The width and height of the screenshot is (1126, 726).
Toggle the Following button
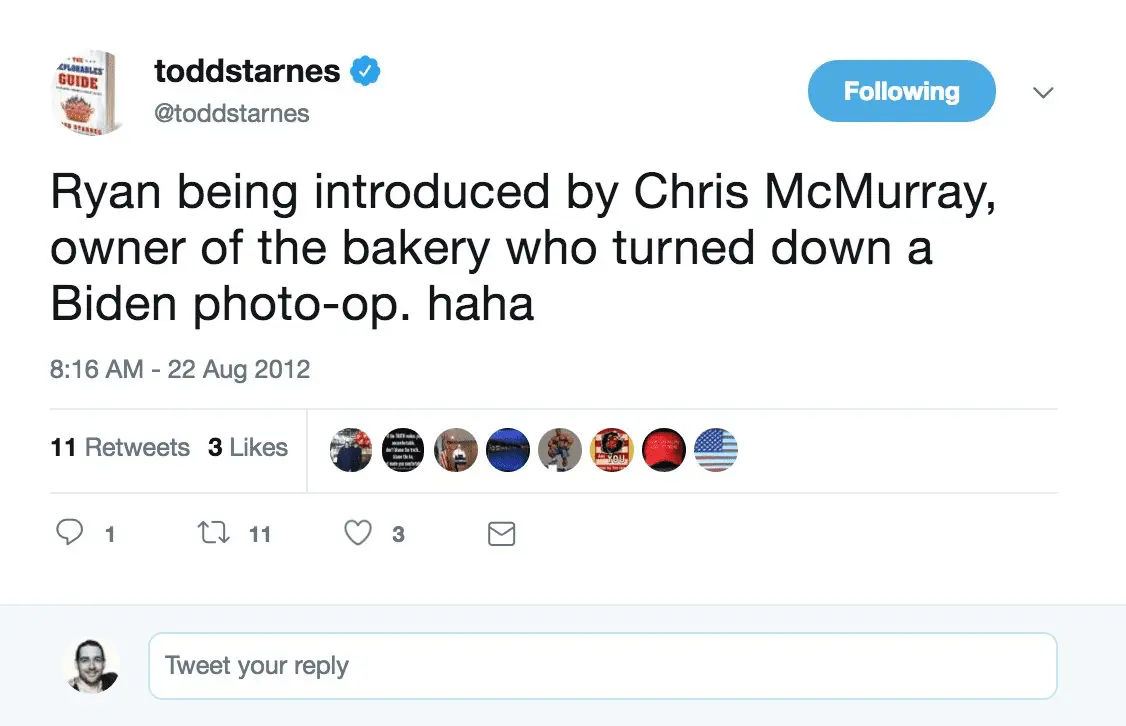click(x=901, y=92)
